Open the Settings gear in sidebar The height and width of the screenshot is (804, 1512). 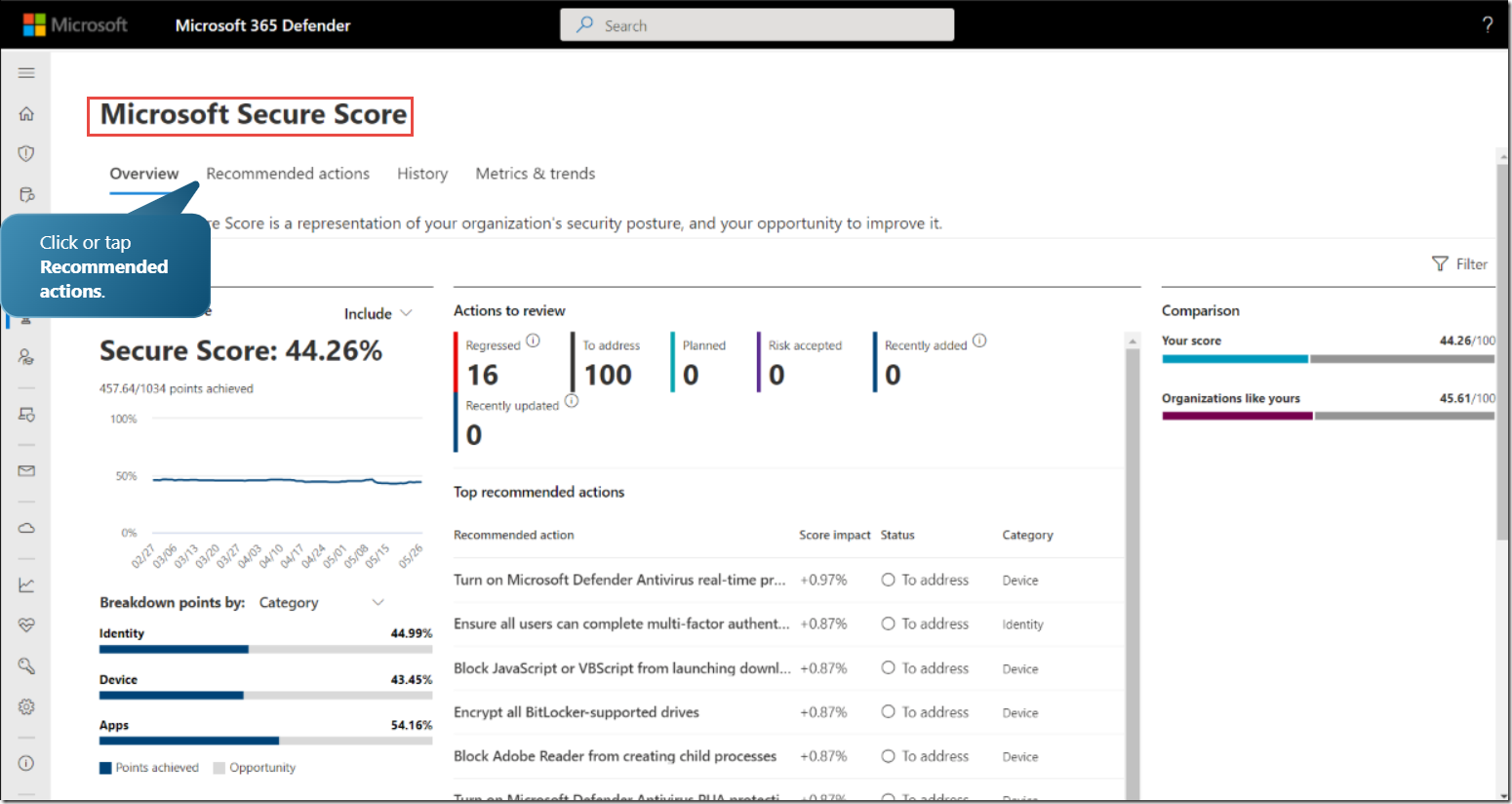(x=26, y=706)
